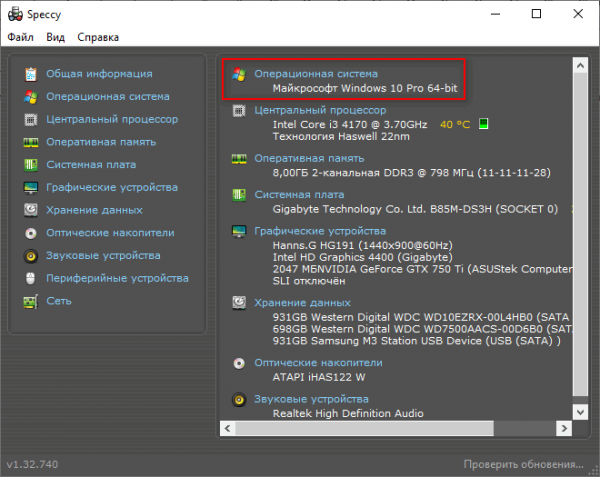Click Звуковые устройства heading link in summary
Viewport: 600px width, 477px height.
tap(311, 399)
